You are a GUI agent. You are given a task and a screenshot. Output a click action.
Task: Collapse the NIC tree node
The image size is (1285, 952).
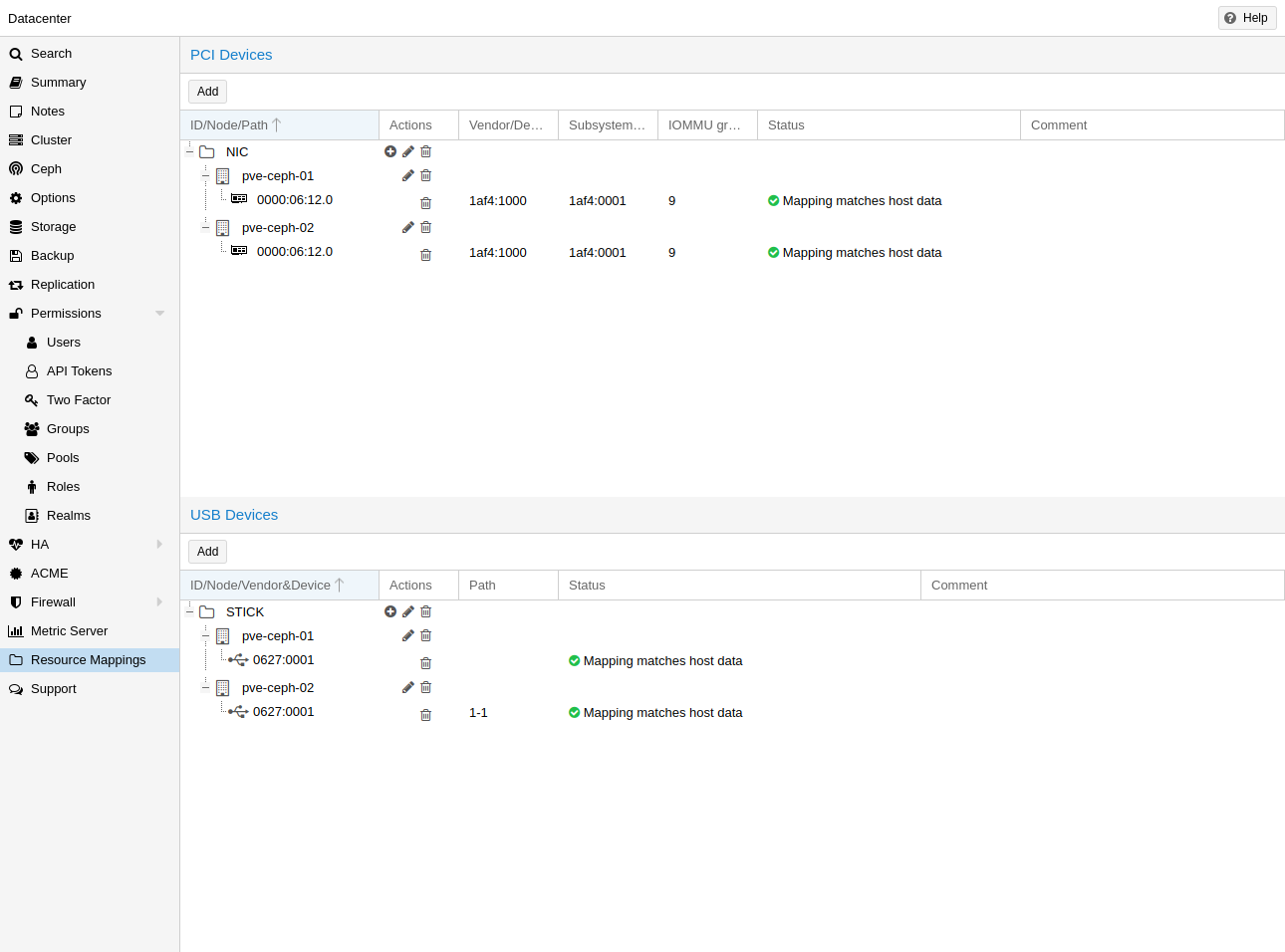(x=189, y=152)
